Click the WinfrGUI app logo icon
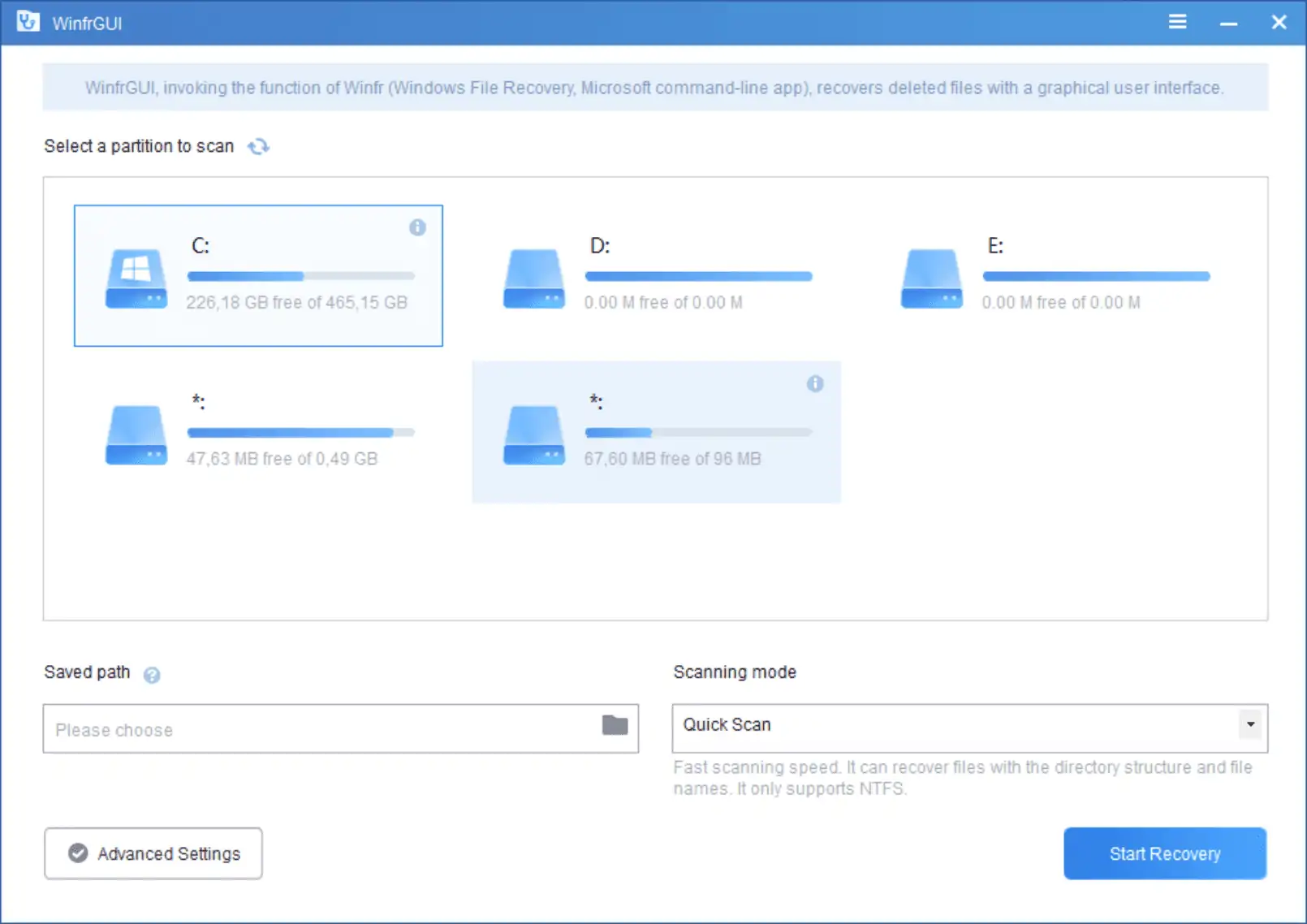Image resolution: width=1307 pixels, height=924 pixels. click(28, 21)
